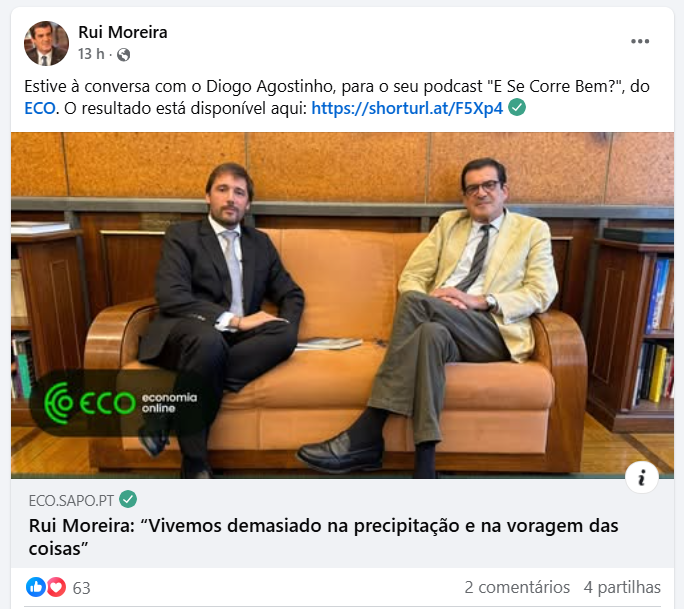Click the globe public-audience icon
The height and width of the screenshot is (609, 684).
(123, 55)
